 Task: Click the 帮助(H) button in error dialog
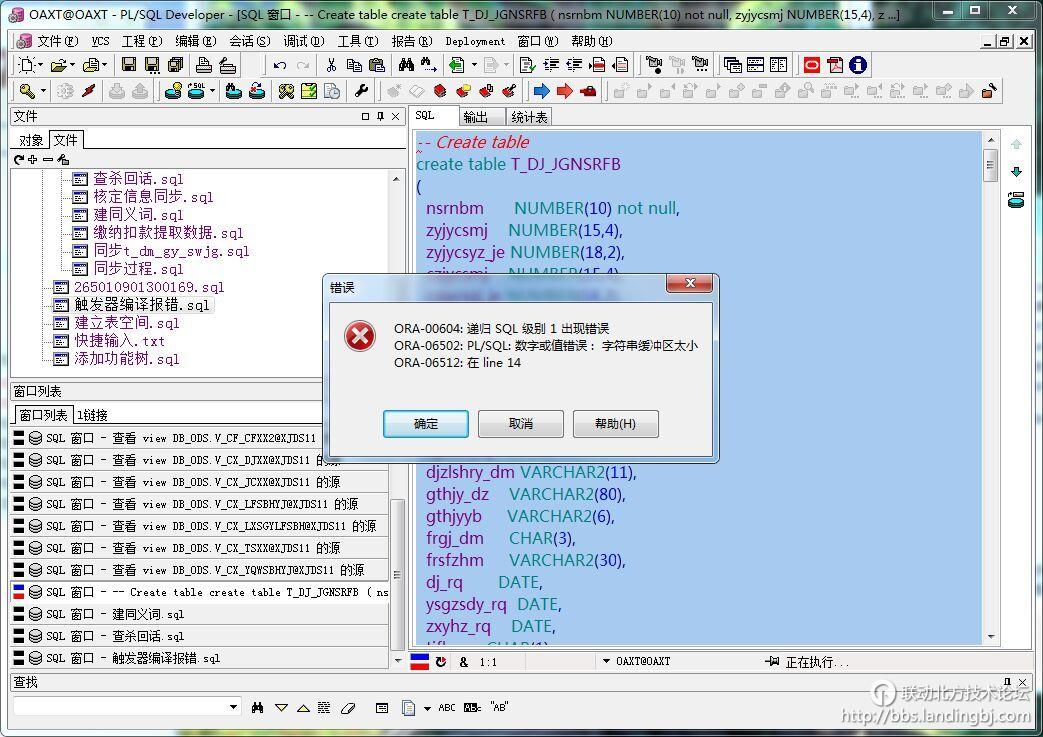pyautogui.click(x=615, y=424)
